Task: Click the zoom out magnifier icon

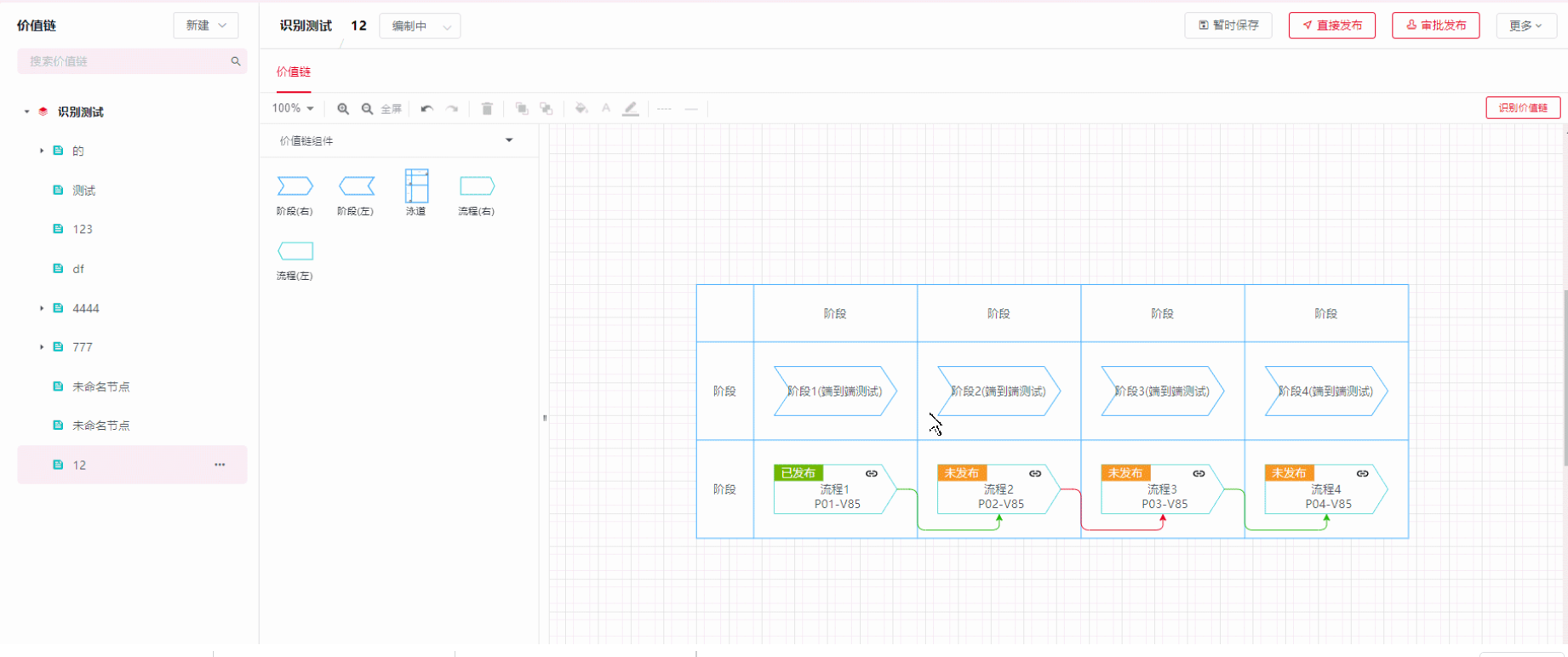Action: [x=367, y=109]
